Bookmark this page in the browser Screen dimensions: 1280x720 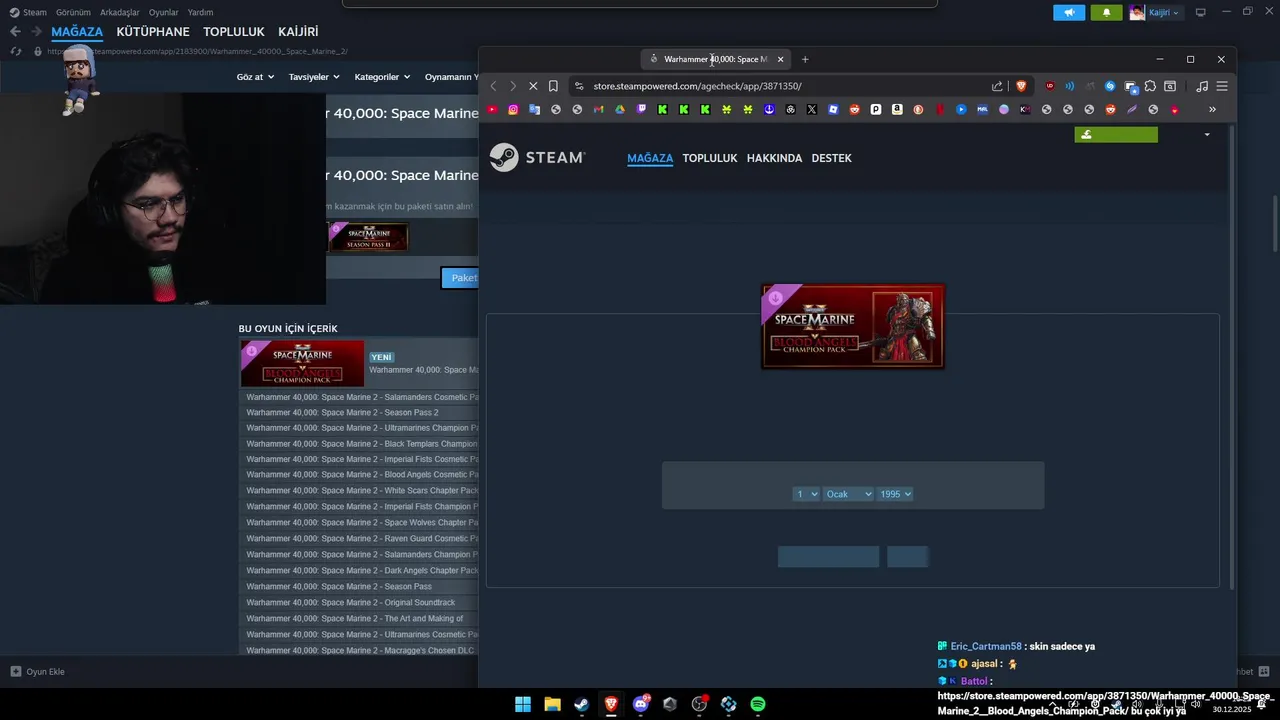pos(553,86)
